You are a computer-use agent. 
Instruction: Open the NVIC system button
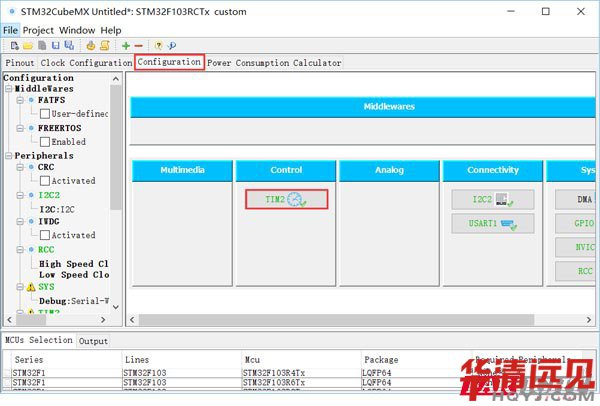pos(575,247)
